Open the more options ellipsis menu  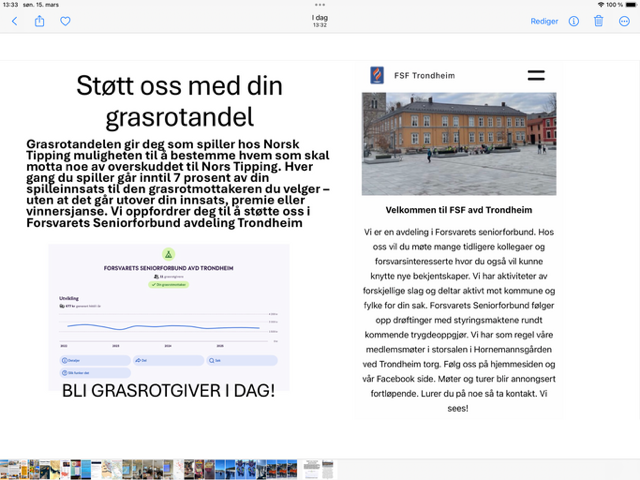[625, 21]
